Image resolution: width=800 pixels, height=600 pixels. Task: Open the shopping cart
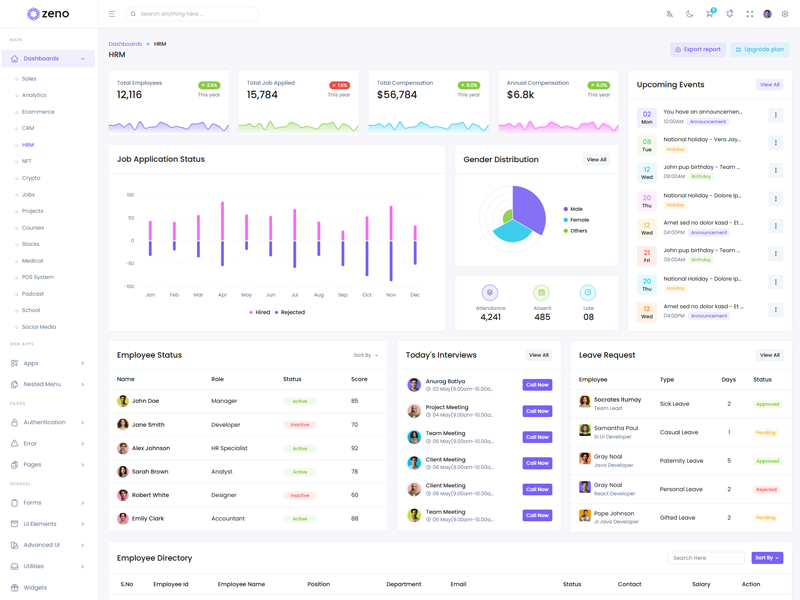[x=709, y=14]
